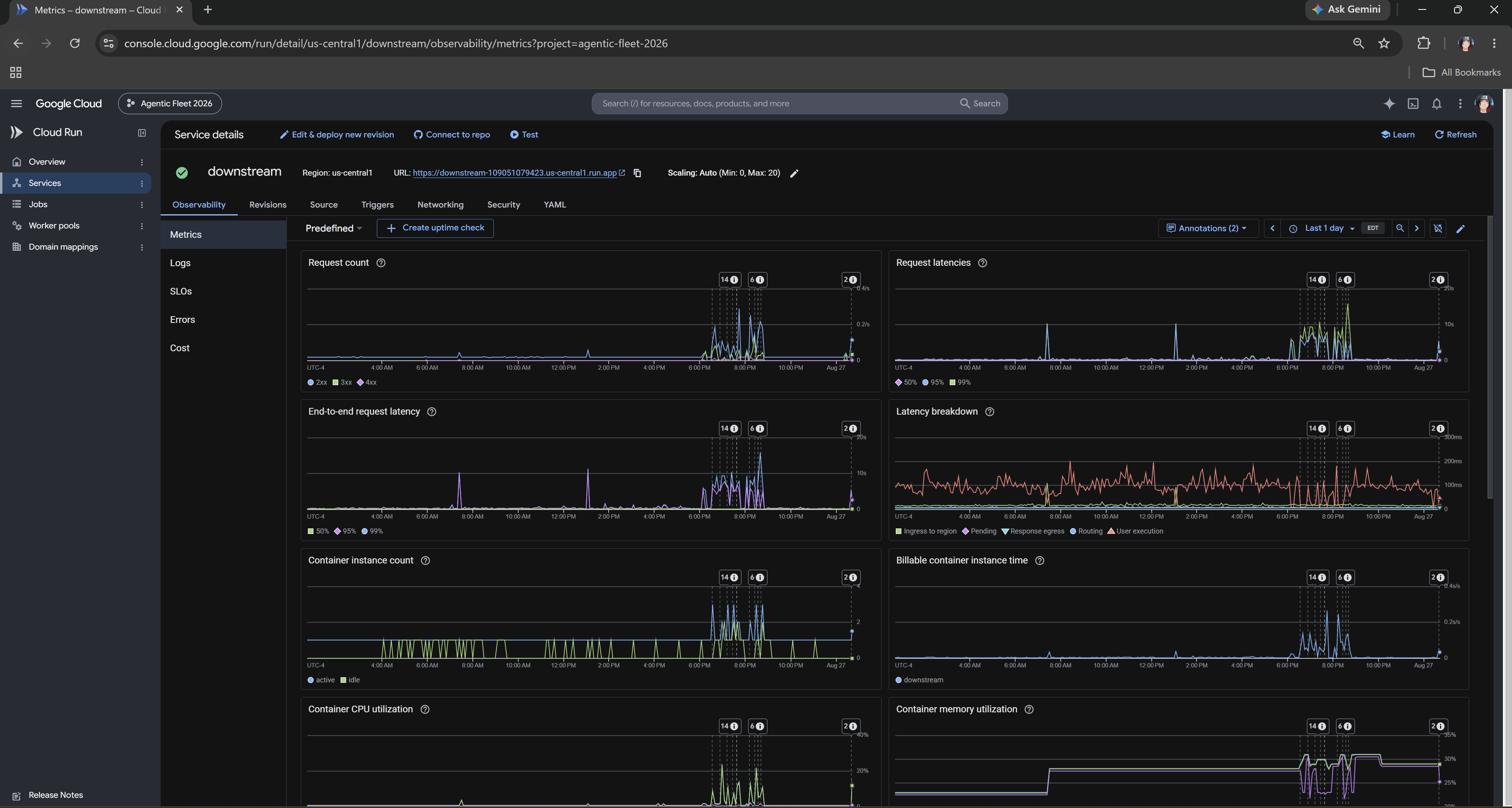Open the main navigation hamburger menu
Viewport: 1512px width, 808px height.
(x=17, y=104)
